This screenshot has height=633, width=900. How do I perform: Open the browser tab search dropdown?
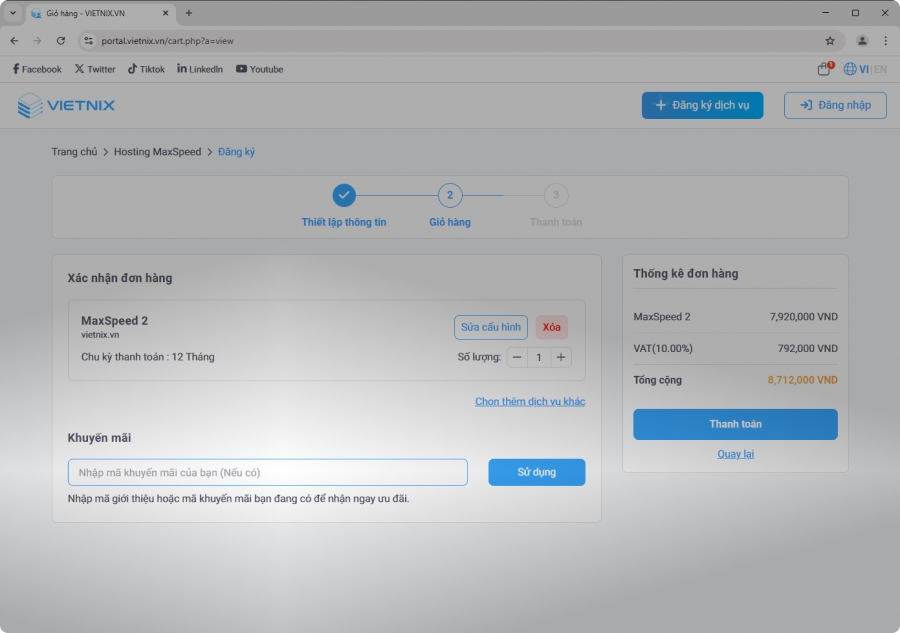[13, 13]
